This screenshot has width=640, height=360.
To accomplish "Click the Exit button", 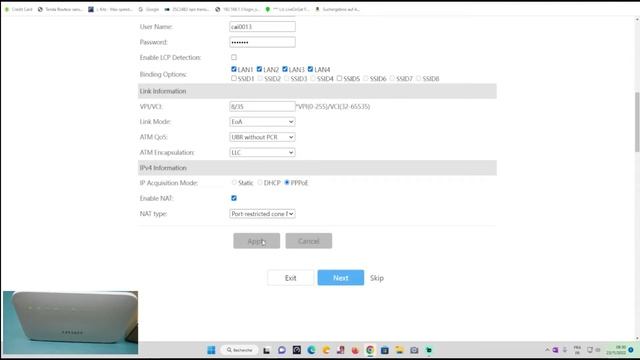I will coord(291,278).
